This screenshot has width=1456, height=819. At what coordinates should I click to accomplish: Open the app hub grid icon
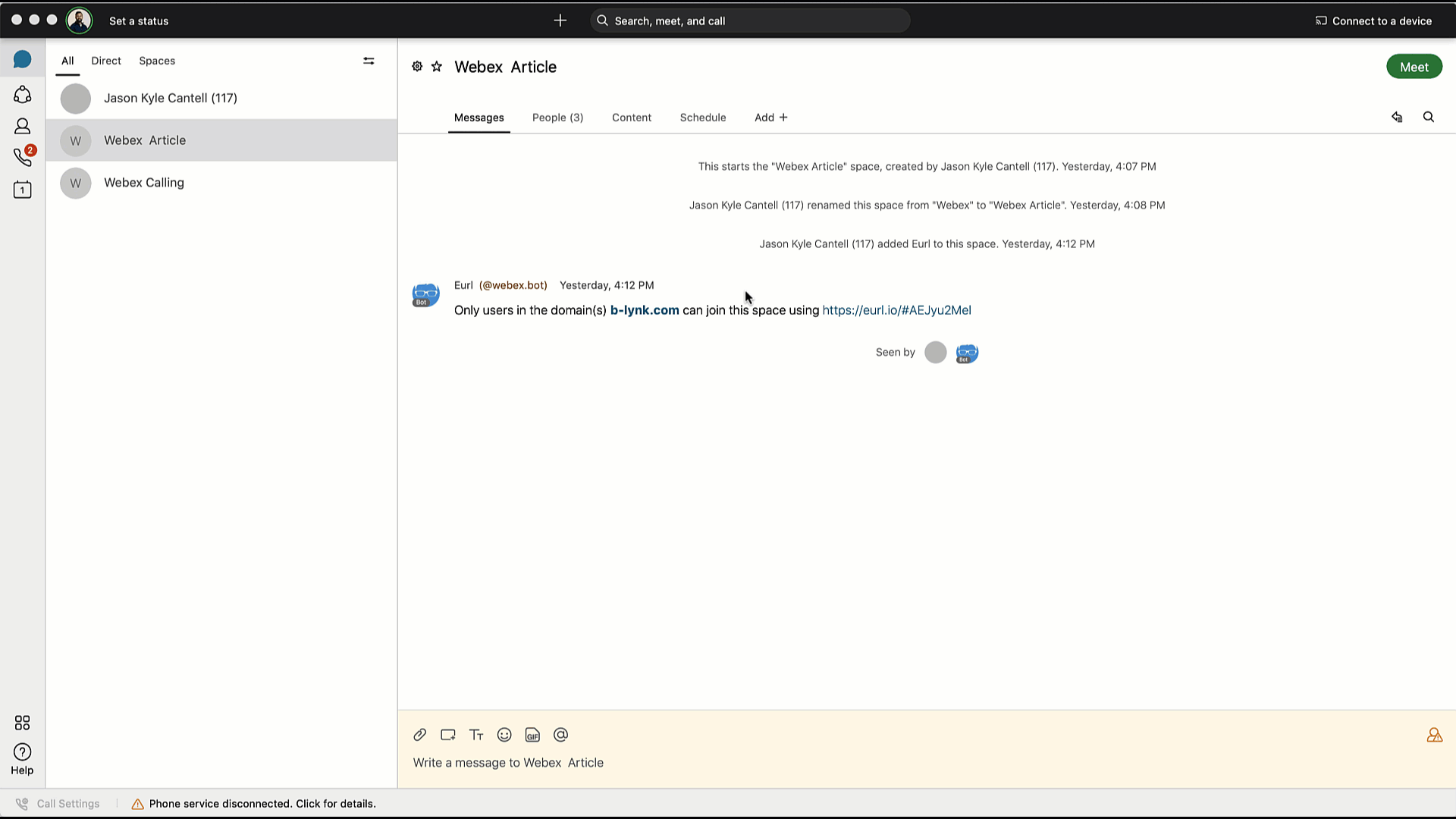point(22,722)
